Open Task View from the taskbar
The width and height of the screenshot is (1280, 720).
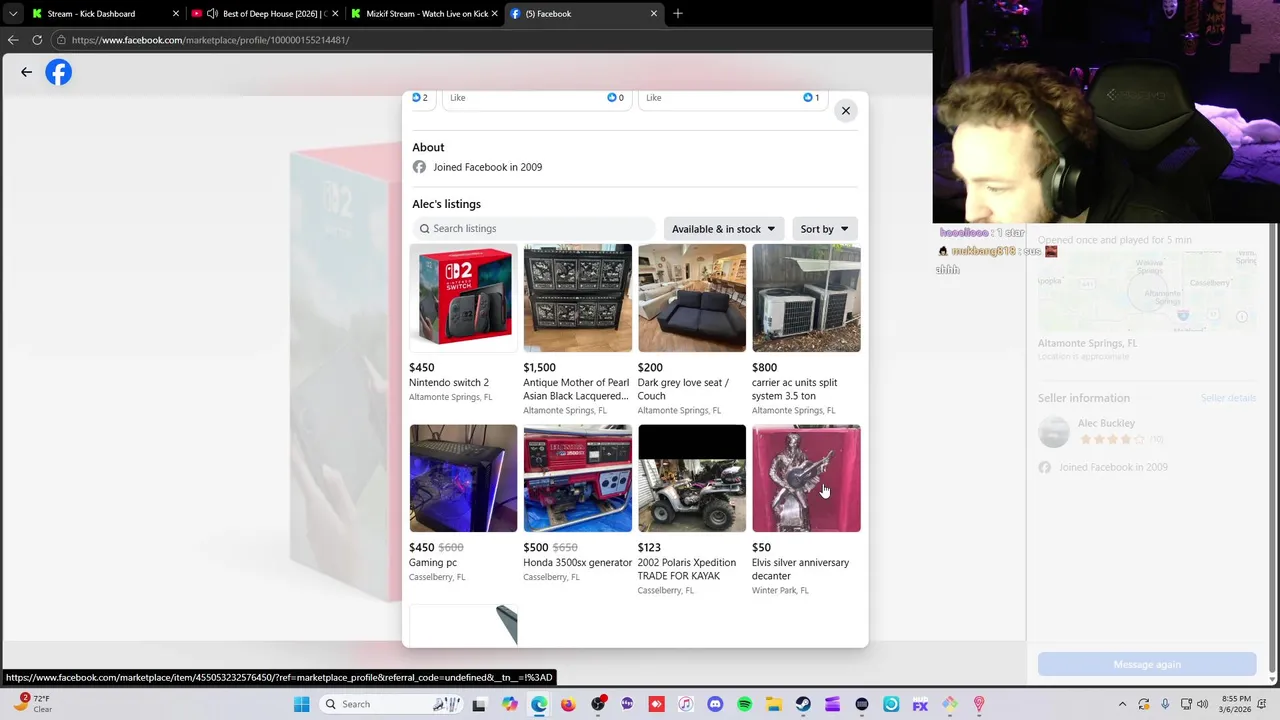(x=479, y=704)
